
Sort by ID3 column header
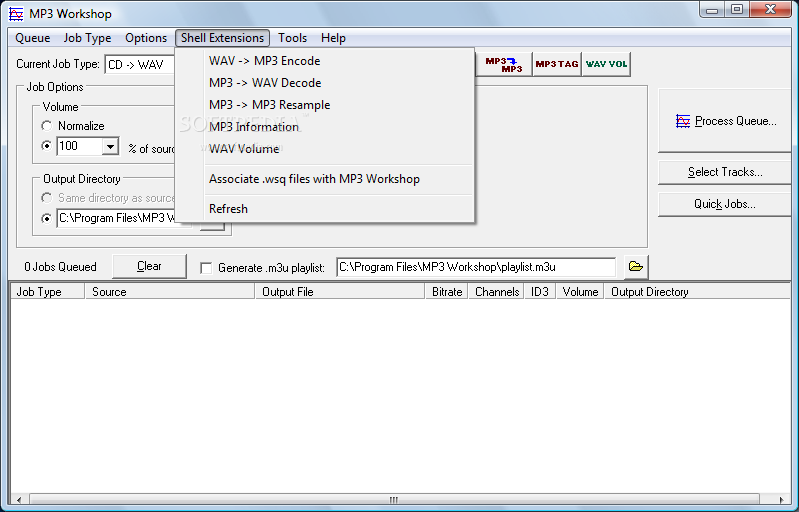(540, 292)
